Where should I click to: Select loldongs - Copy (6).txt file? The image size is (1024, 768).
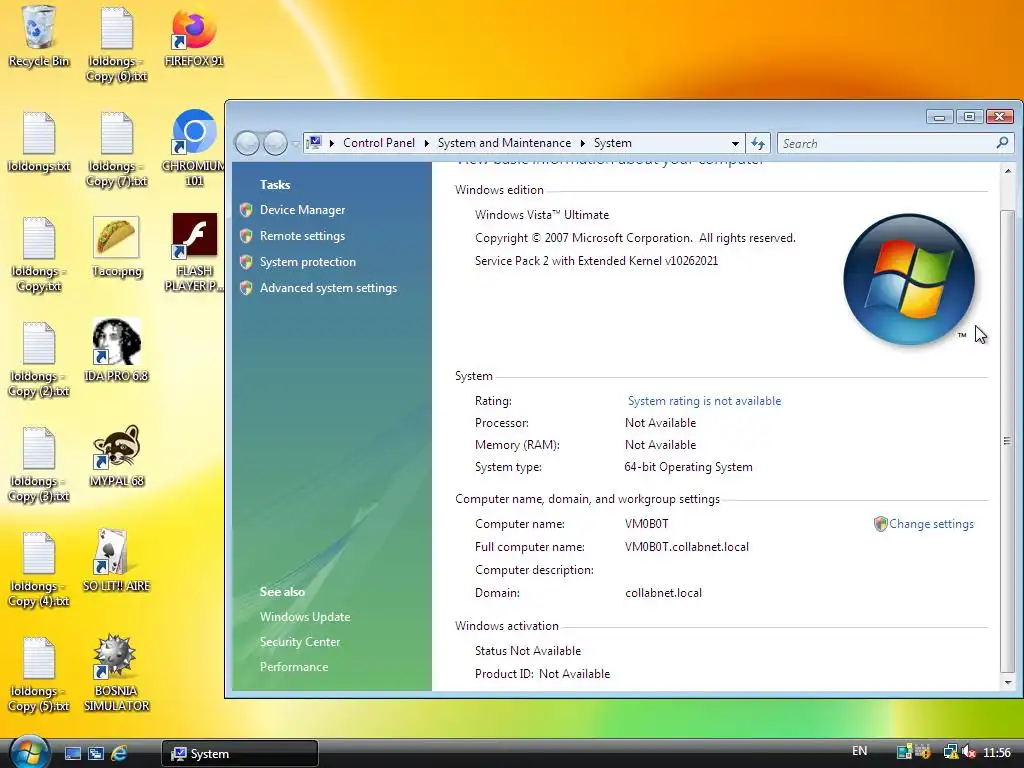[116, 45]
